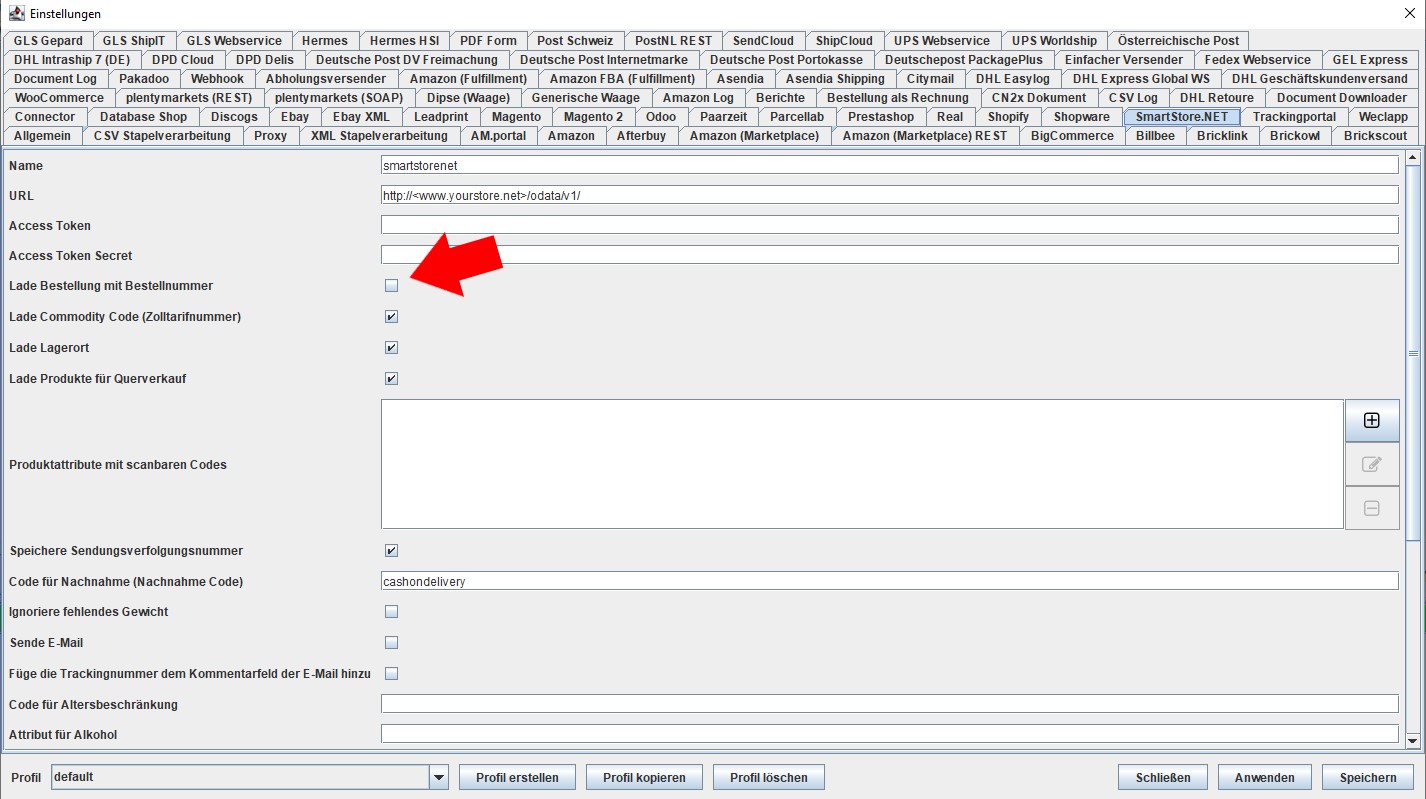Select the WooCommerce tab

pyautogui.click(x=59, y=98)
